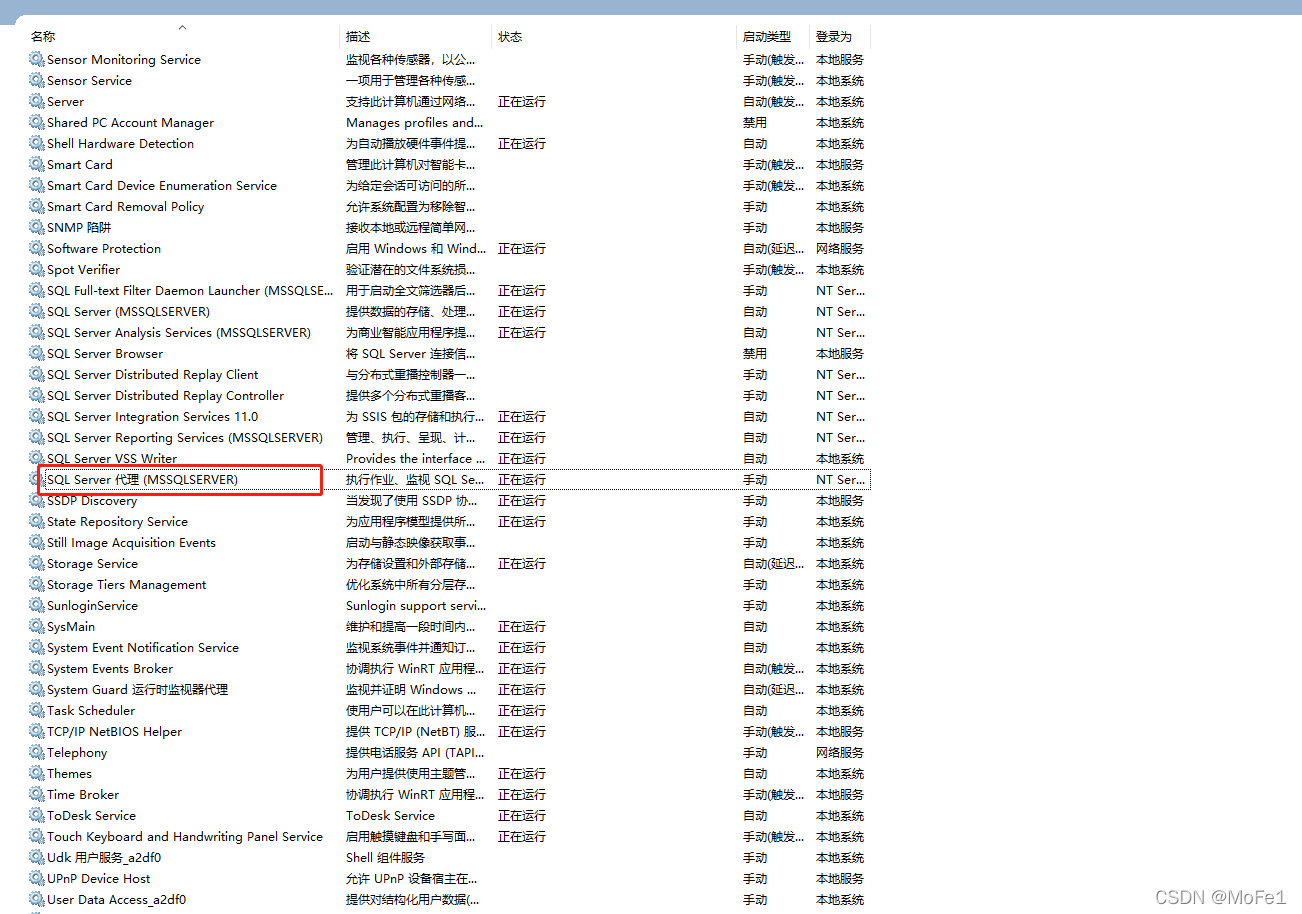
Task: Click 自动(延迟... startup type of Storage Service
Action: tap(773, 563)
